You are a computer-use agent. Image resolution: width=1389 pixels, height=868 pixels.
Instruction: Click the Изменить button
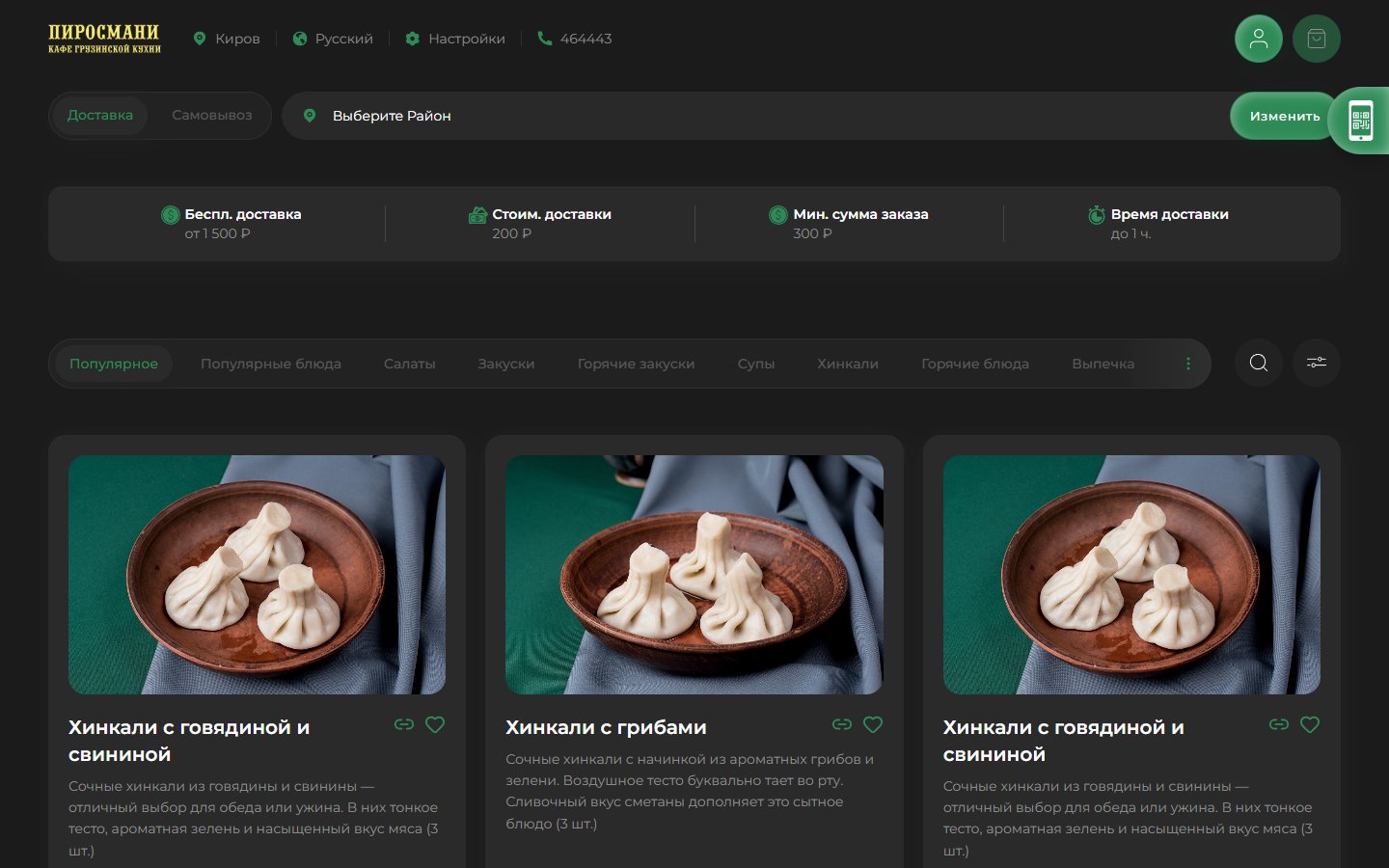[1285, 116]
